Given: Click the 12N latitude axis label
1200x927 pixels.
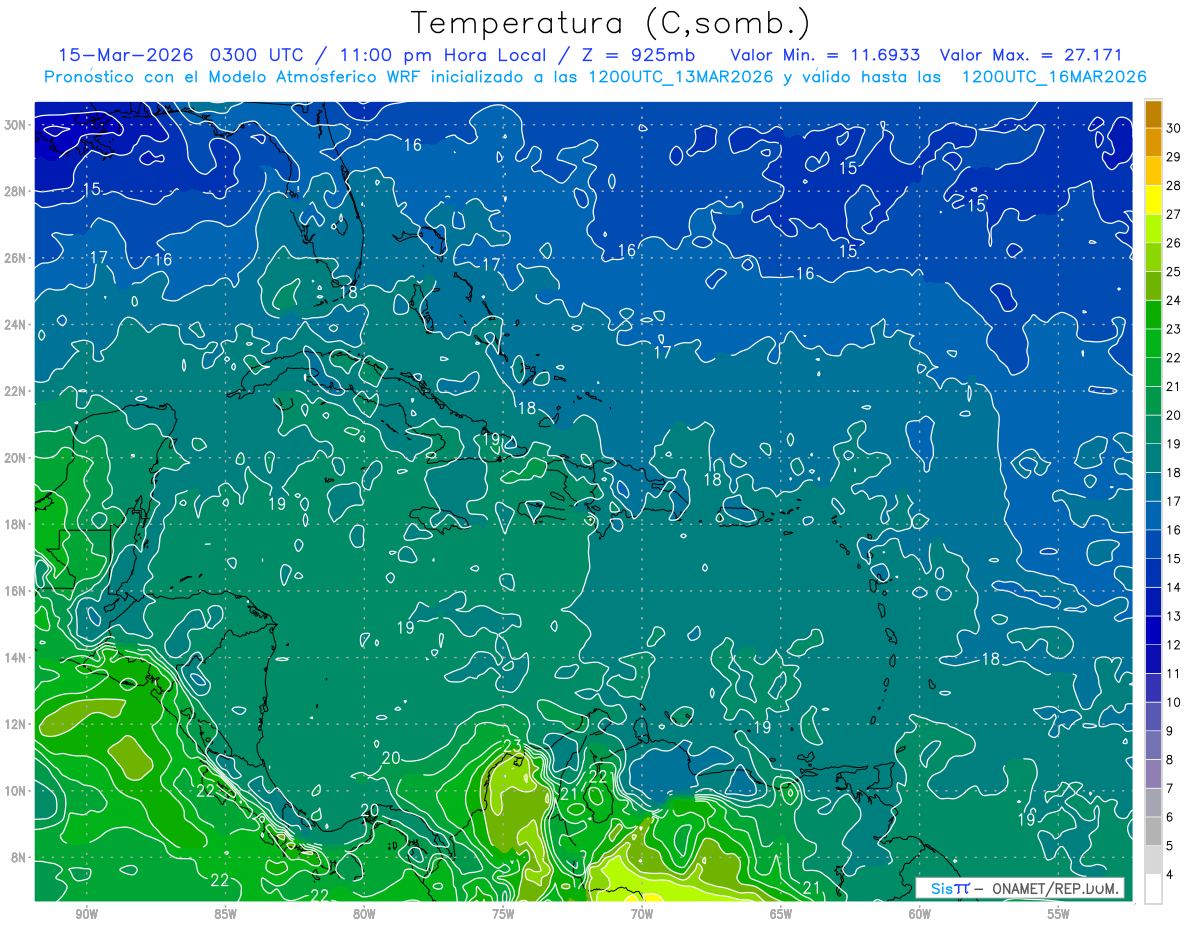Looking at the screenshot, I should tap(16, 723).
